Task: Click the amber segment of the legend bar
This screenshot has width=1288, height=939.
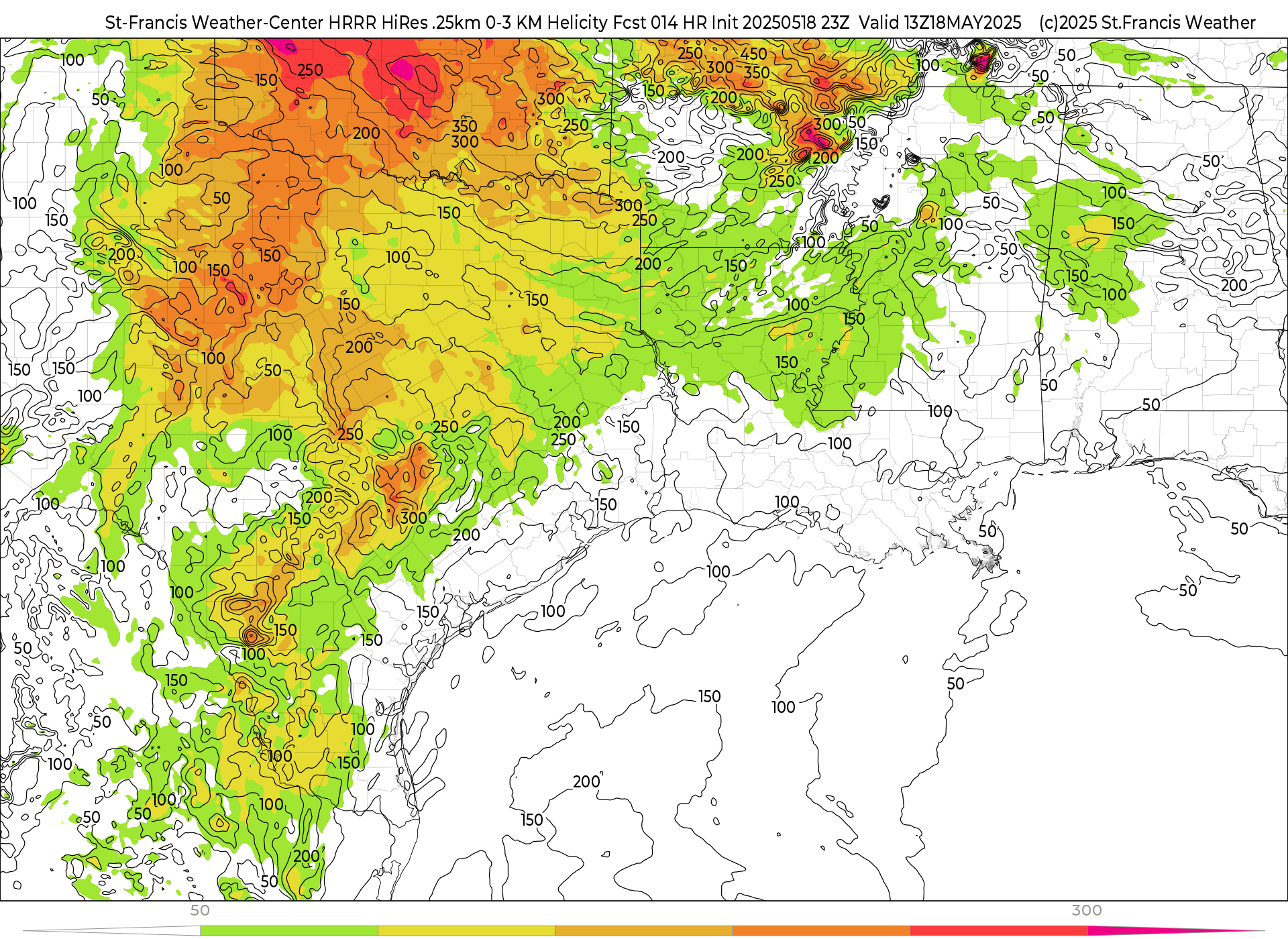Action: pyautogui.click(x=644, y=931)
